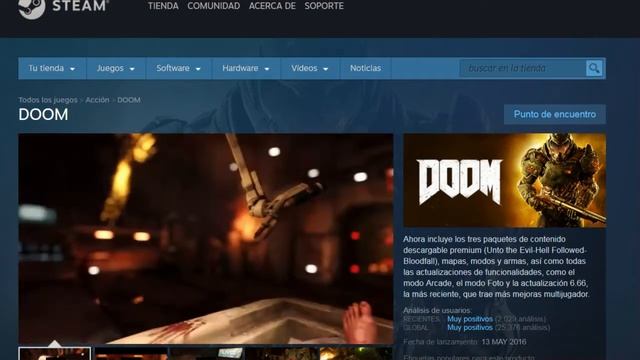The image size is (640, 360).
Task: Select the fifth media thumbnail
Action: tap(356, 353)
